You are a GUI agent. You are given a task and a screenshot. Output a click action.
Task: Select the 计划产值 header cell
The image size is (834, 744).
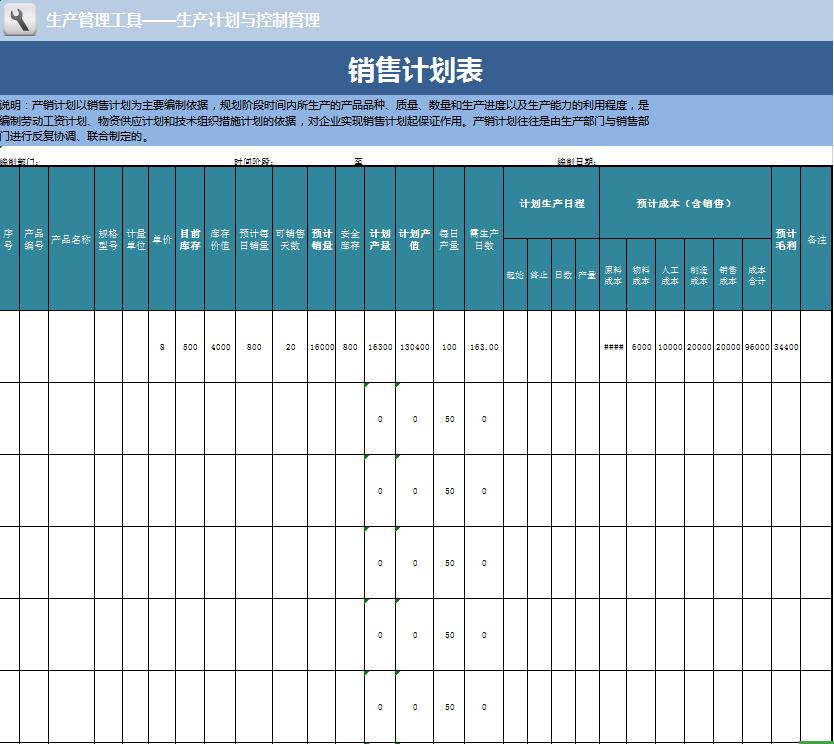414,240
